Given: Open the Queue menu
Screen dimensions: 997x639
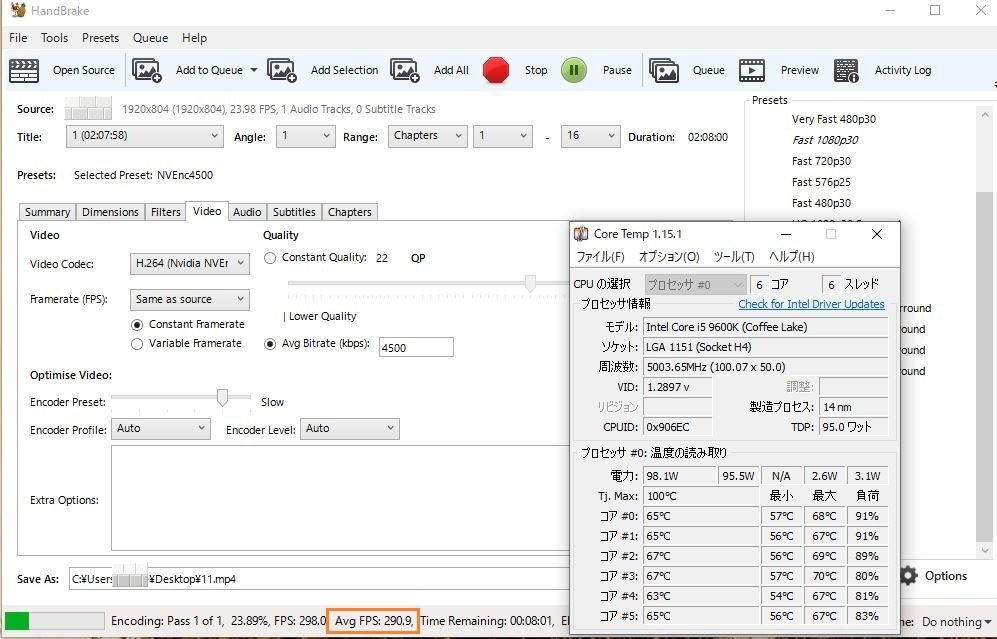Looking at the screenshot, I should (x=151, y=38).
